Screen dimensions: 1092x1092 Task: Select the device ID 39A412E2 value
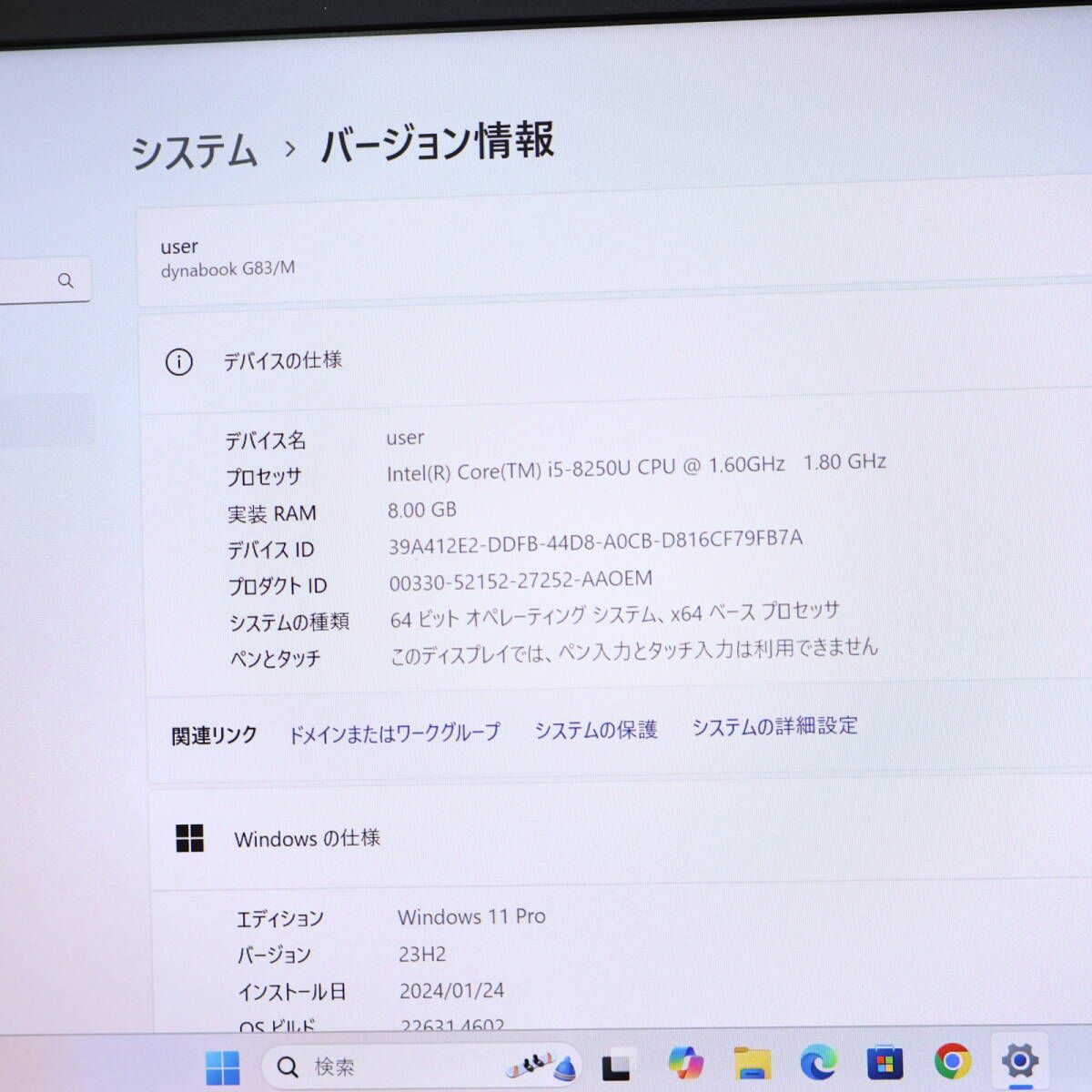pos(595,541)
